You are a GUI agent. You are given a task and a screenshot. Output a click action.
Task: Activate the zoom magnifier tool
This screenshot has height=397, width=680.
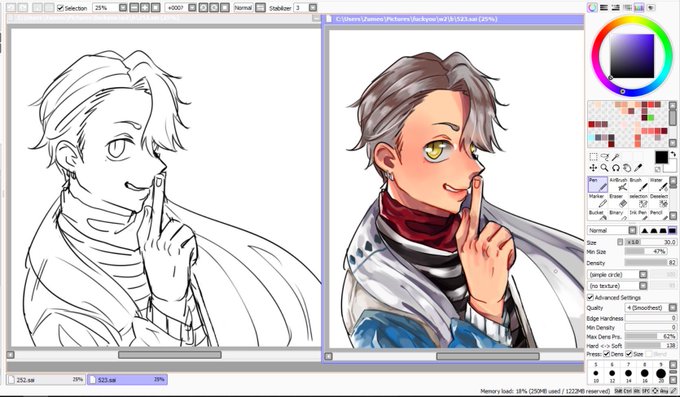point(604,167)
